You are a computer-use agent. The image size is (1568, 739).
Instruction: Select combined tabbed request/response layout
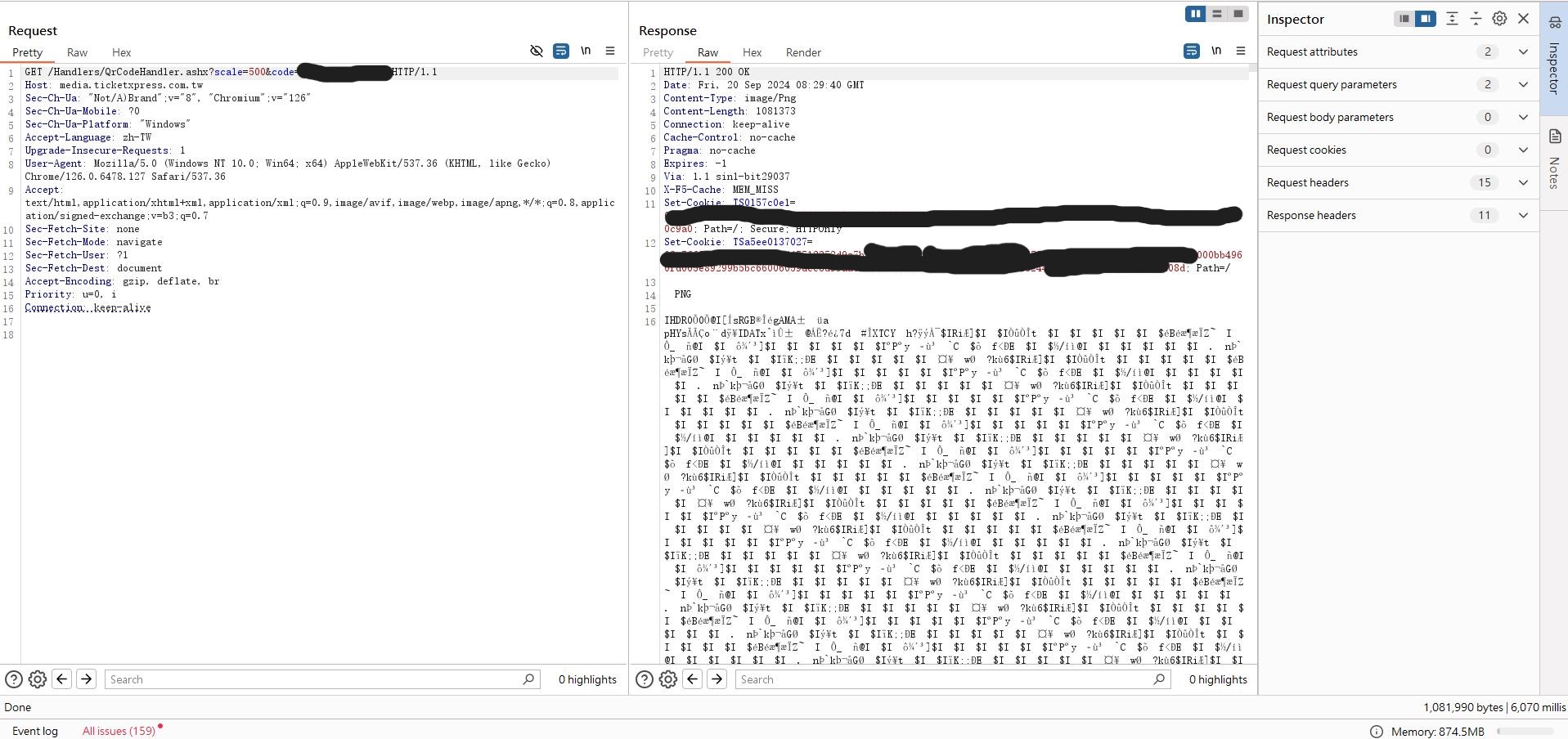tap(1238, 14)
